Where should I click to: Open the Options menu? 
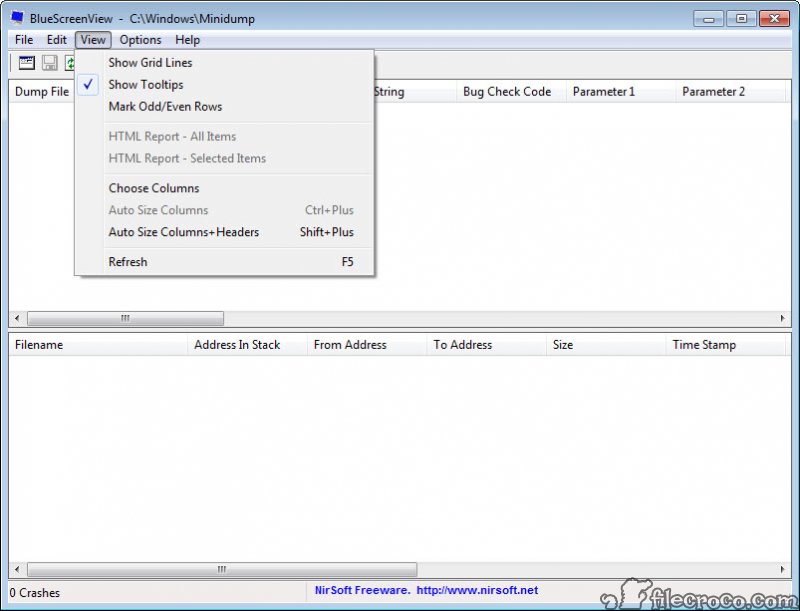pyautogui.click(x=140, y=40)
